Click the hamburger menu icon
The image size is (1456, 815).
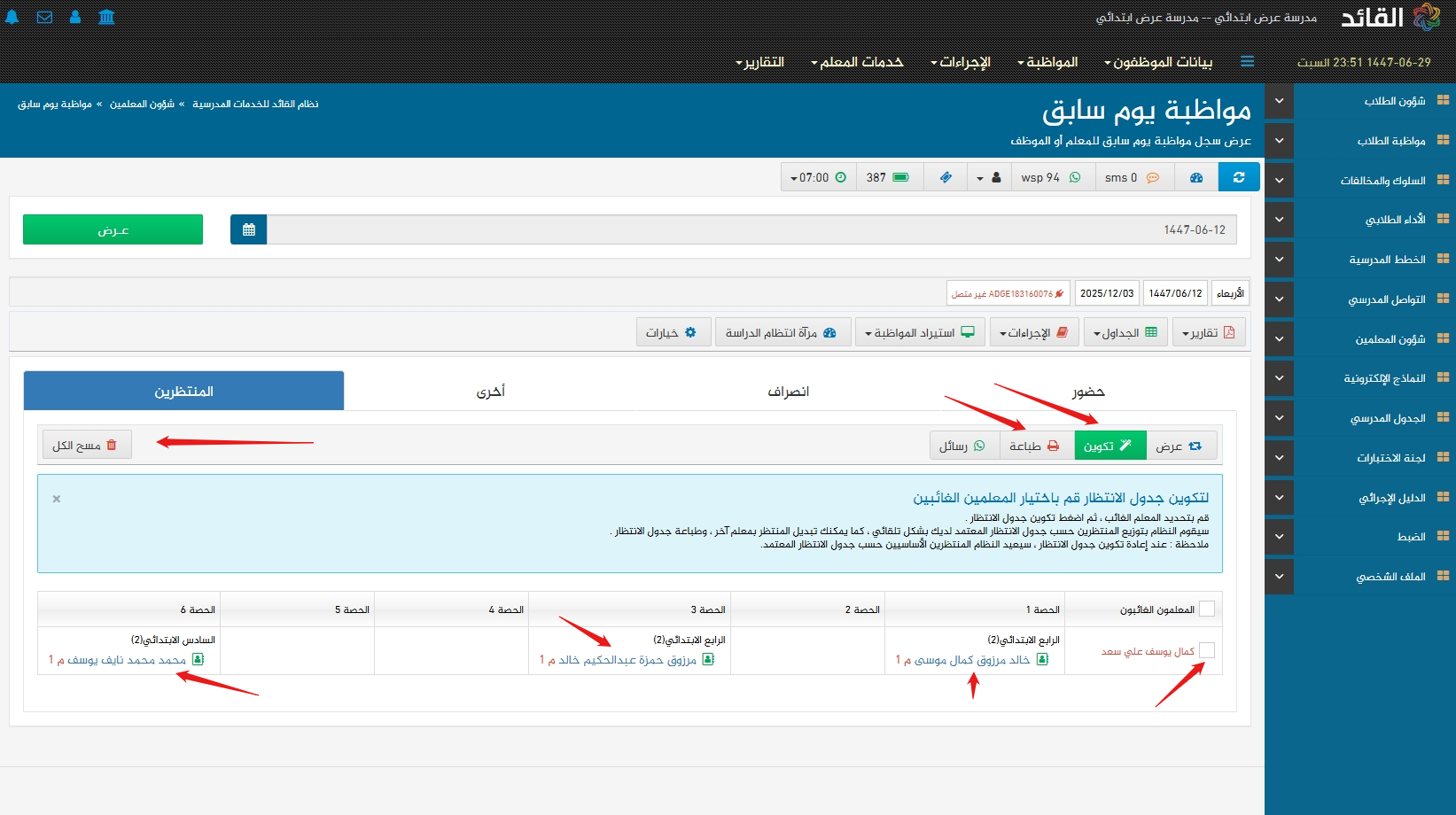pyautogui.click(x=1247, y=62)
